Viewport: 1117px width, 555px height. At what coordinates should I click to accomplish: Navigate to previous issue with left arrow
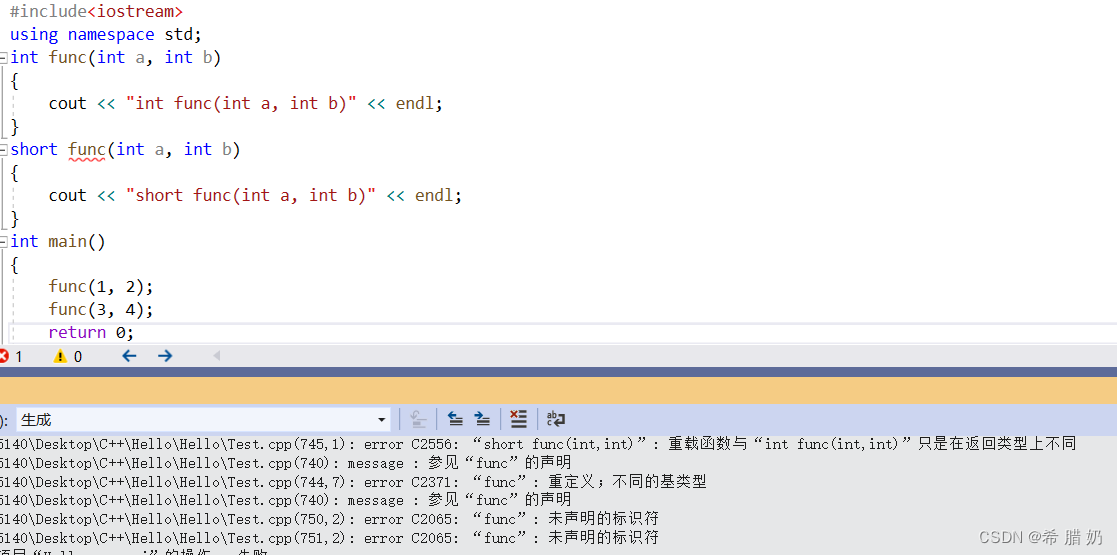(129, 356)
